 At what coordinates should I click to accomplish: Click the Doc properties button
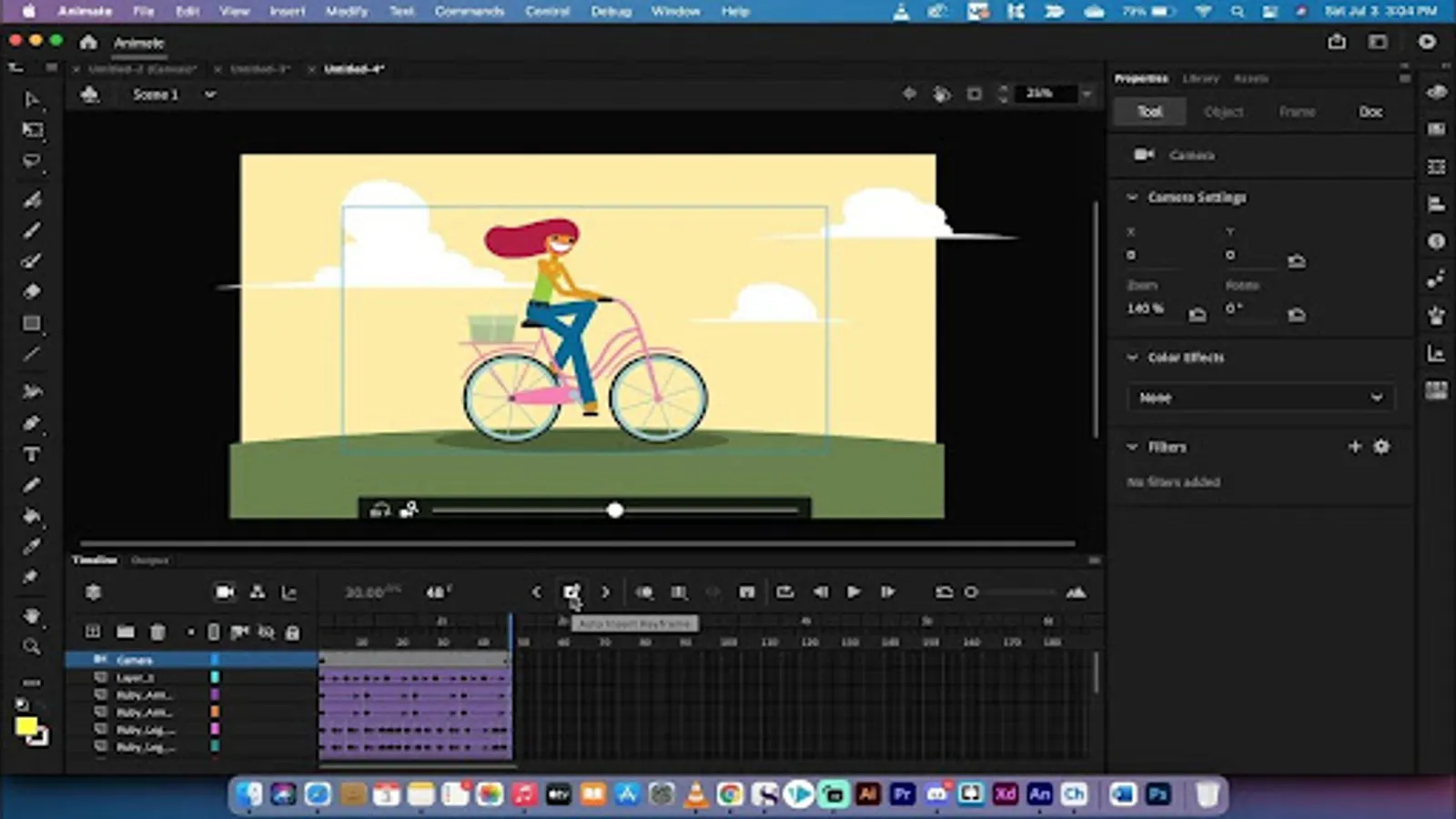click(x=1370, y=112)
